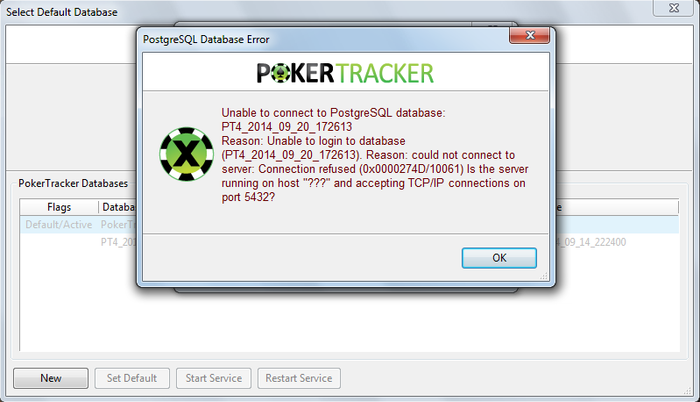Click the Set Default button
Image resolution: width=700 pixels, height=402 pixels.
click(132, 378)
